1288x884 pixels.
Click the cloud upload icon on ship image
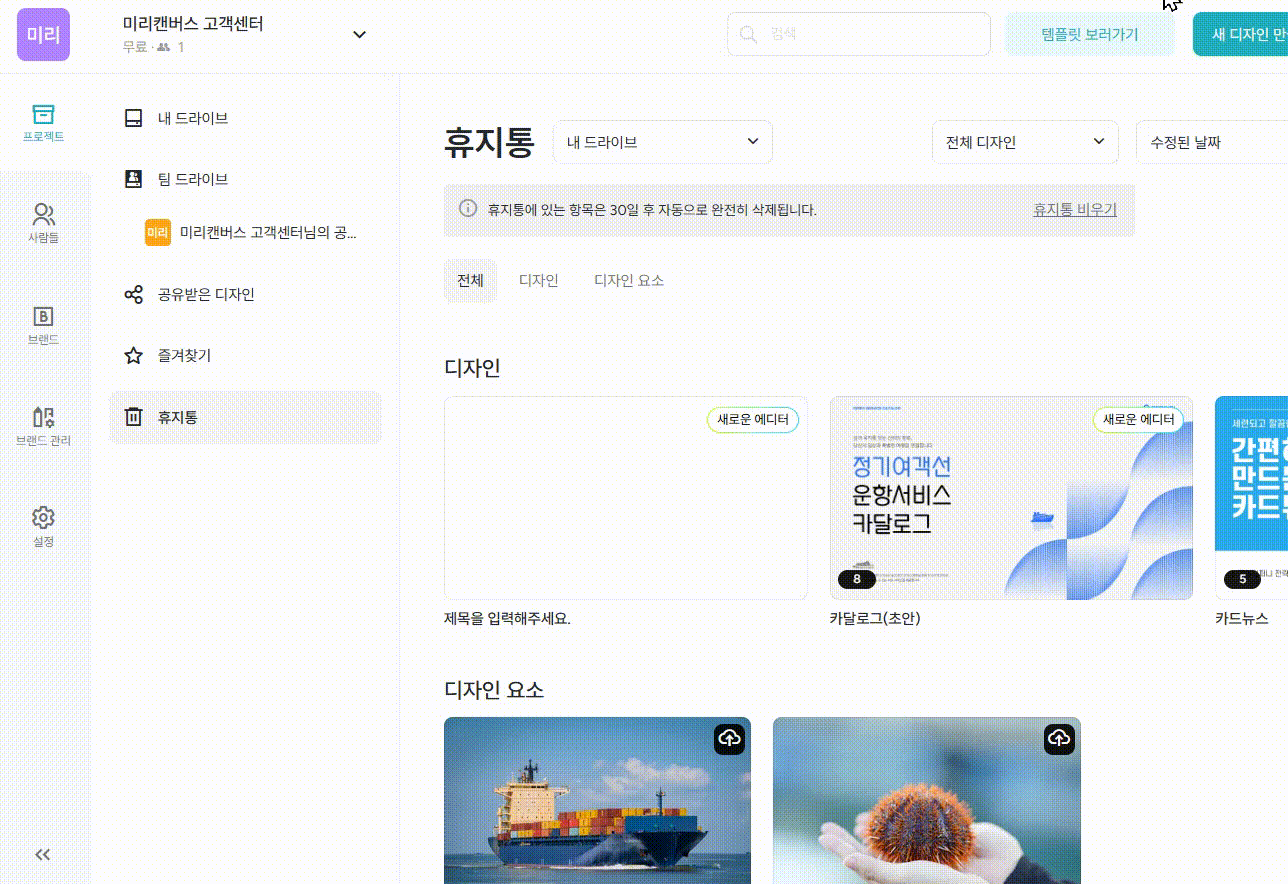click(x=729, y=739)
